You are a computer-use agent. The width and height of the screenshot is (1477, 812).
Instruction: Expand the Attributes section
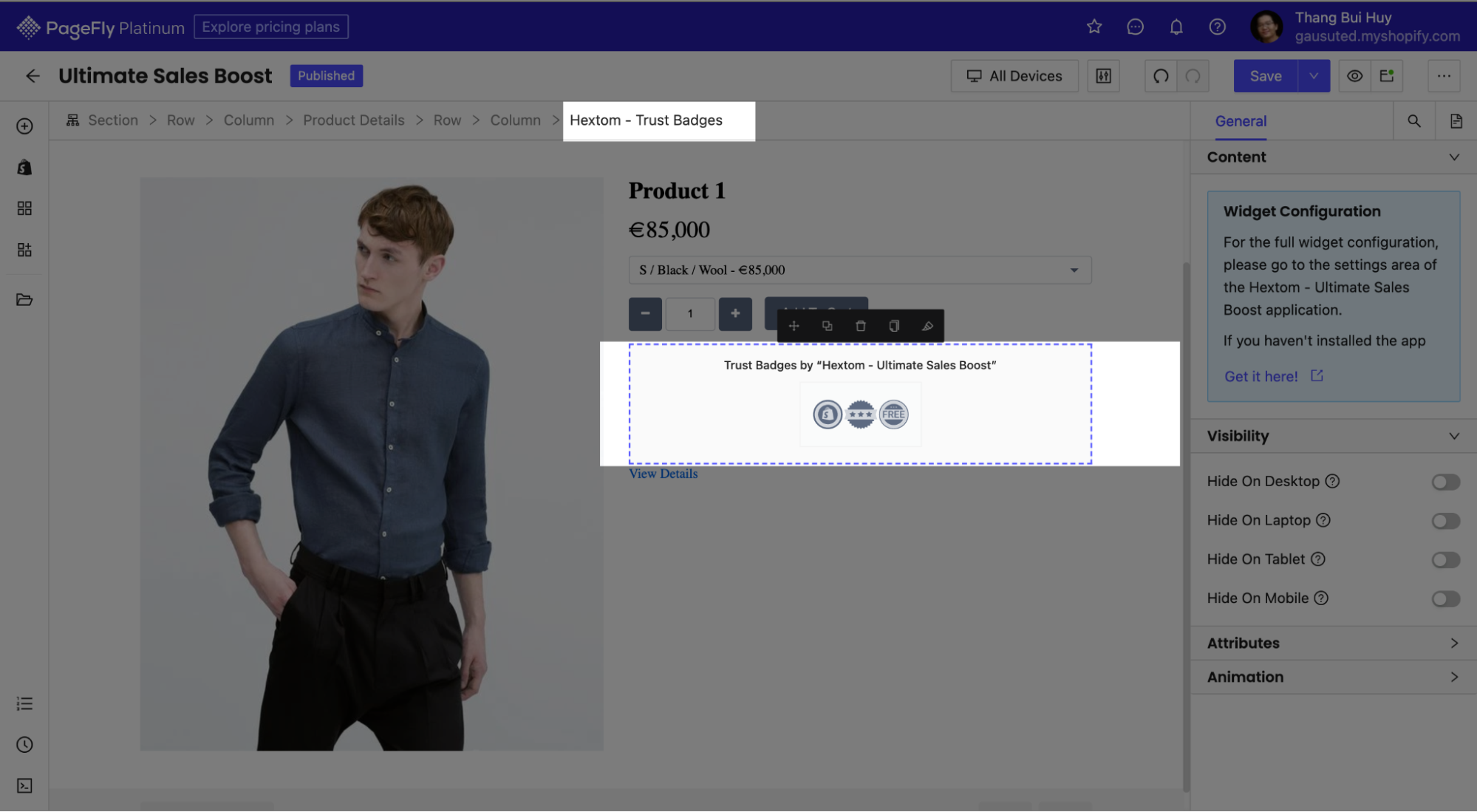[1334, 644]
